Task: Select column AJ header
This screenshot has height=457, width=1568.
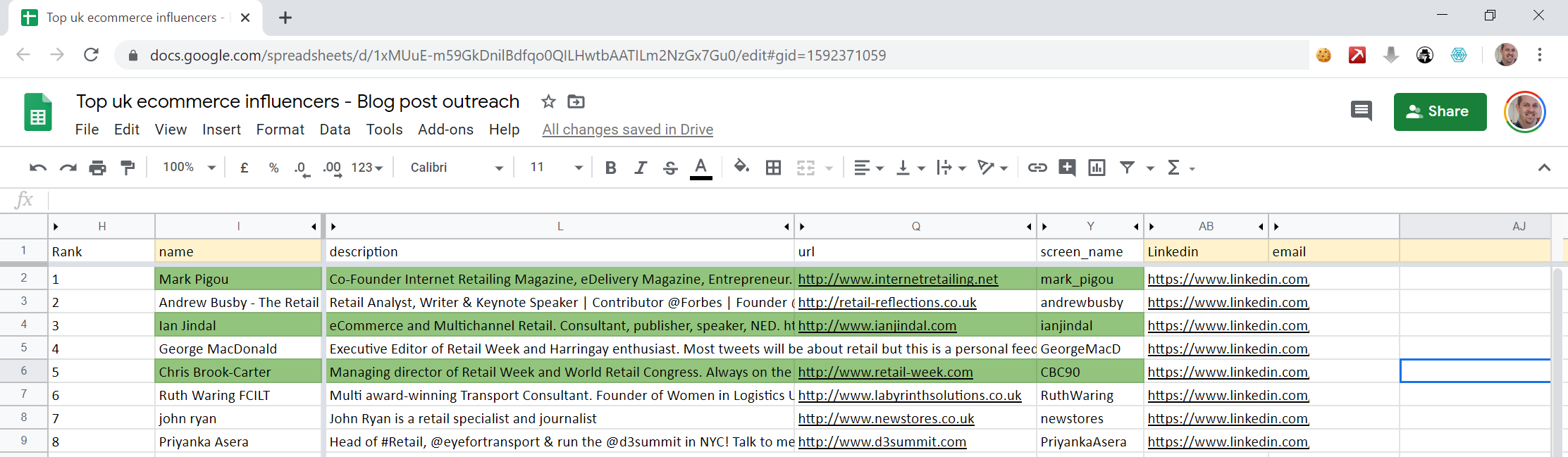Action: click(x=1475, y=226)
